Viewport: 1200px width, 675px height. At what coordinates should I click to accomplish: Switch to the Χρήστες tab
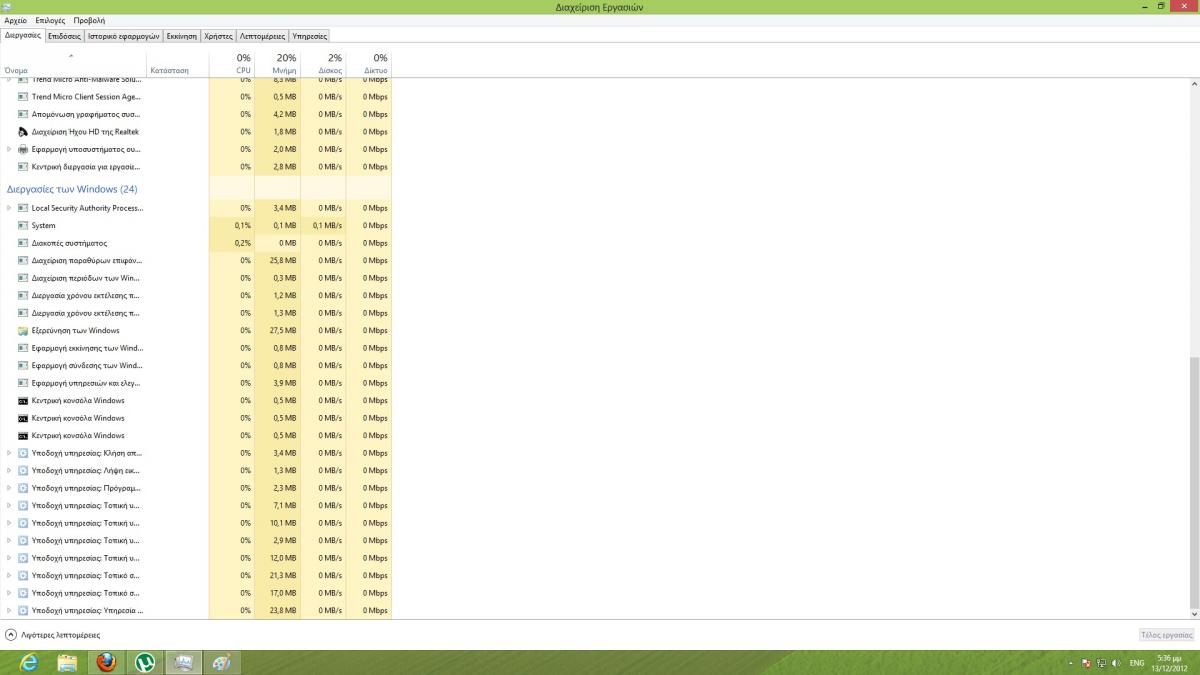pyautogui.click(x=218, y=35)
